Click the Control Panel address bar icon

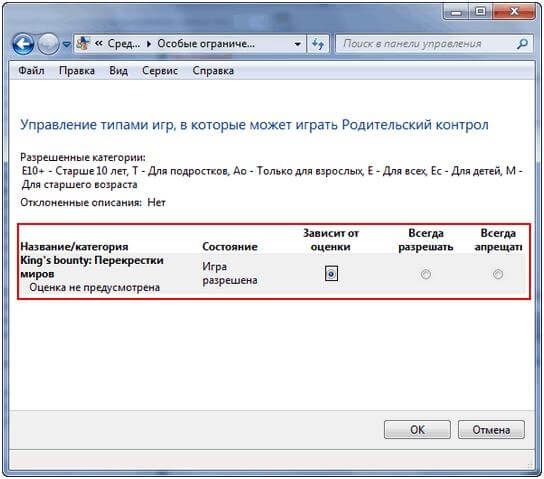pyautogui.click(x=83, y=43)
